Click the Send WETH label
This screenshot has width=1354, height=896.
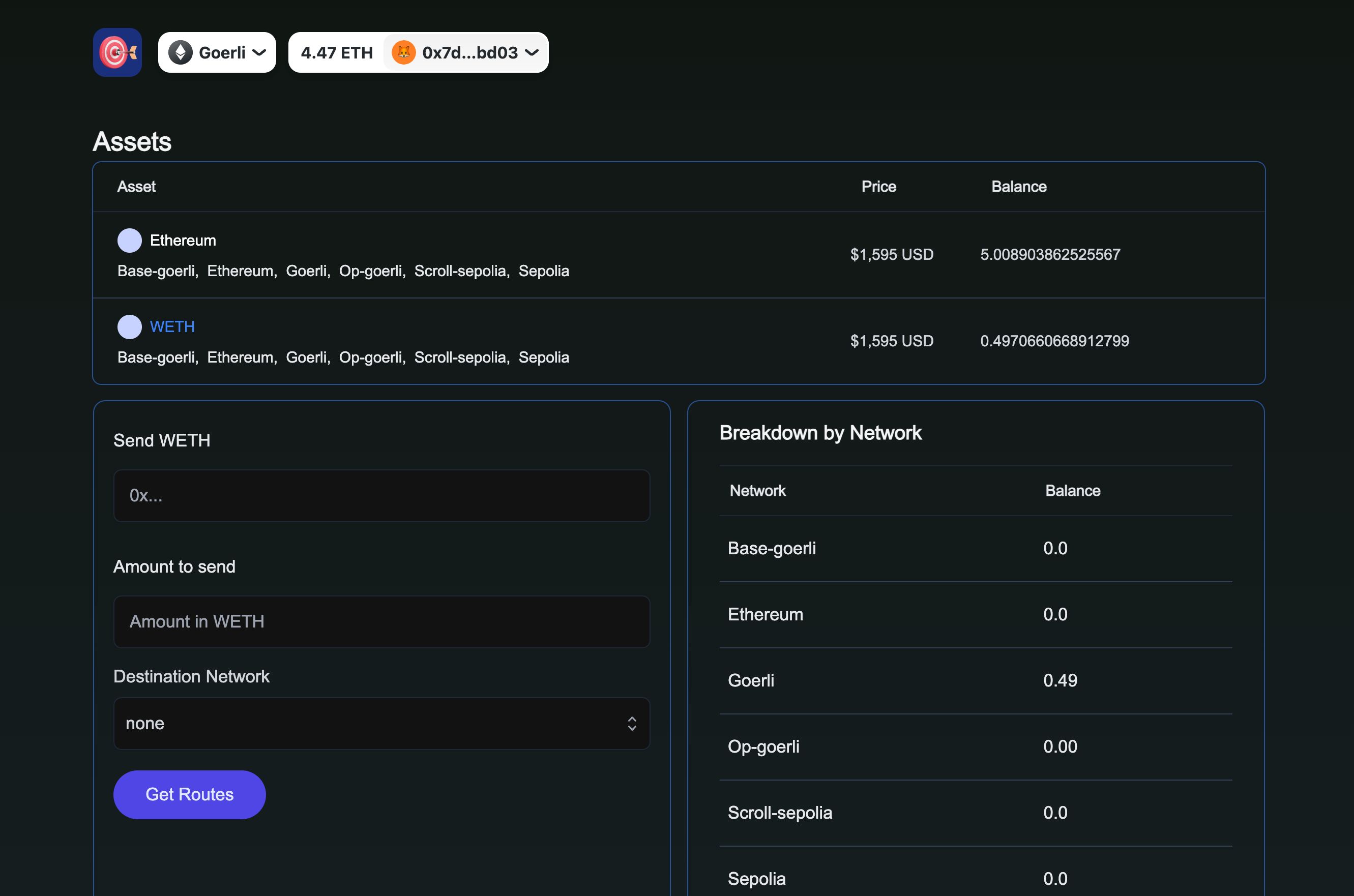pyautogui.click(x=162, y=440)
